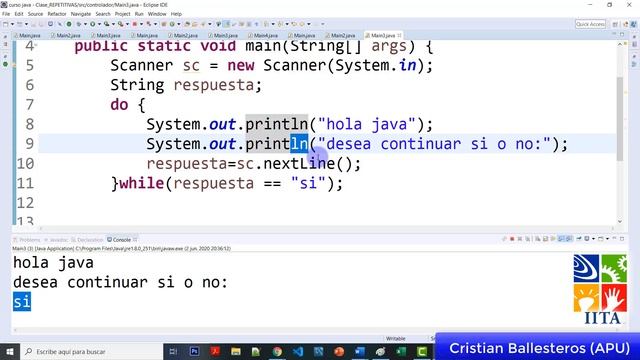
Task: Click the Clear Console icon
Action: 538,239
